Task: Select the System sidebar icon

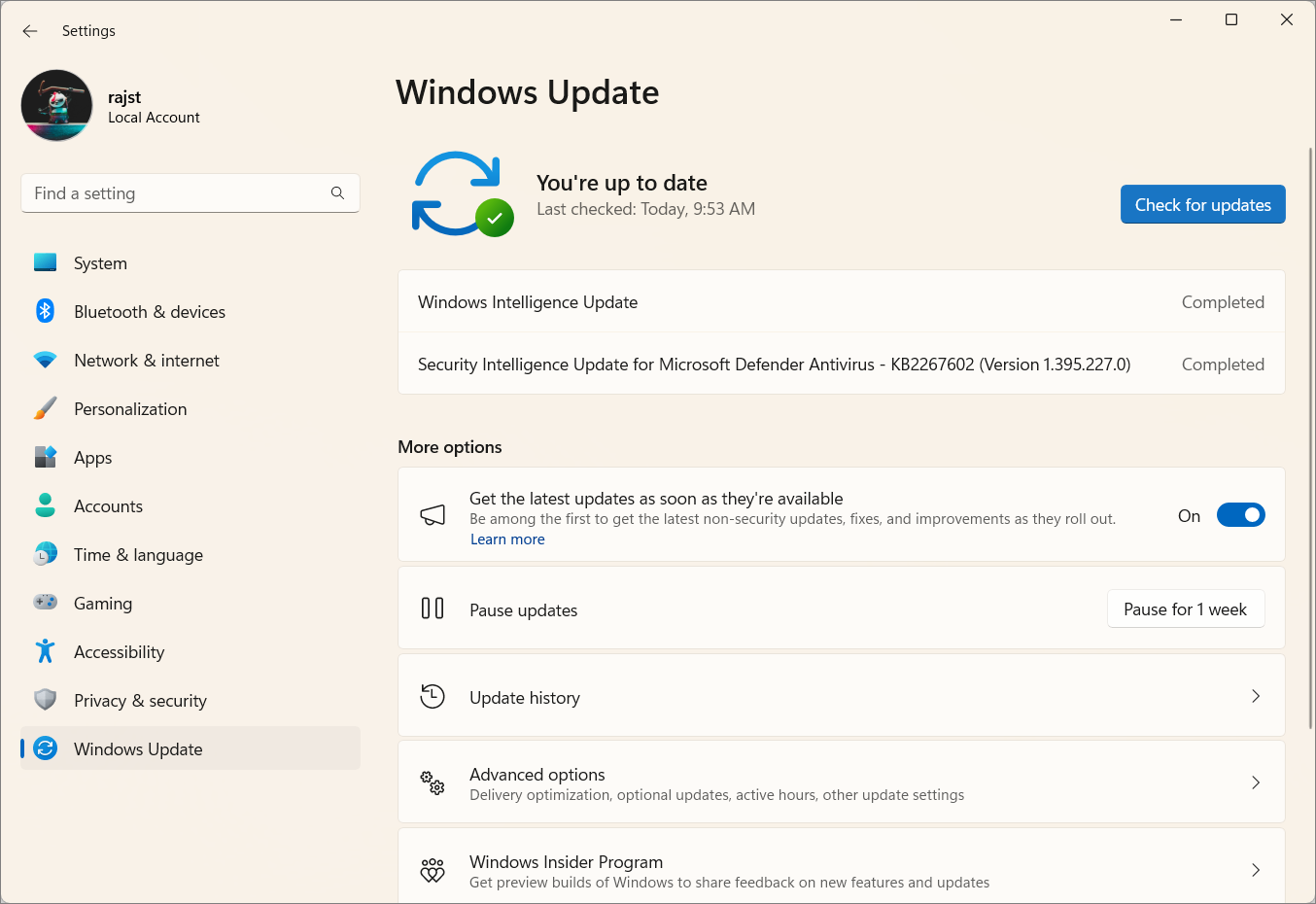Action: pyautogui.click(x=45, y=262)
